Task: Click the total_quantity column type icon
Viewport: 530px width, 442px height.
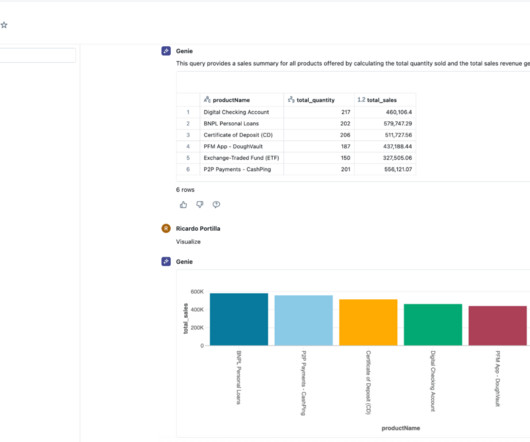Action: point(291,100)
